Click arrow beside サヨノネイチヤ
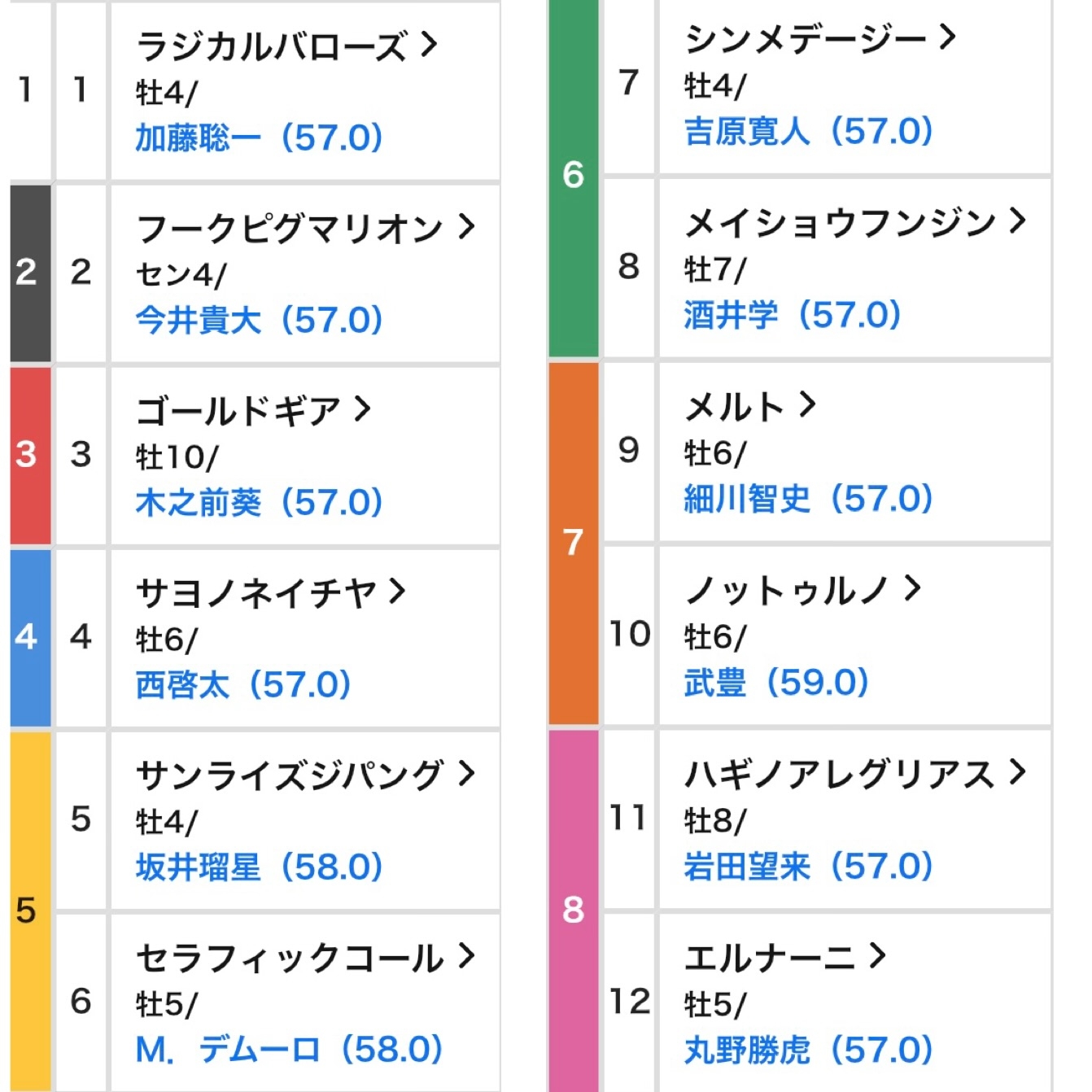This screenshot has height=1092, width=1092. click(397, 591)
